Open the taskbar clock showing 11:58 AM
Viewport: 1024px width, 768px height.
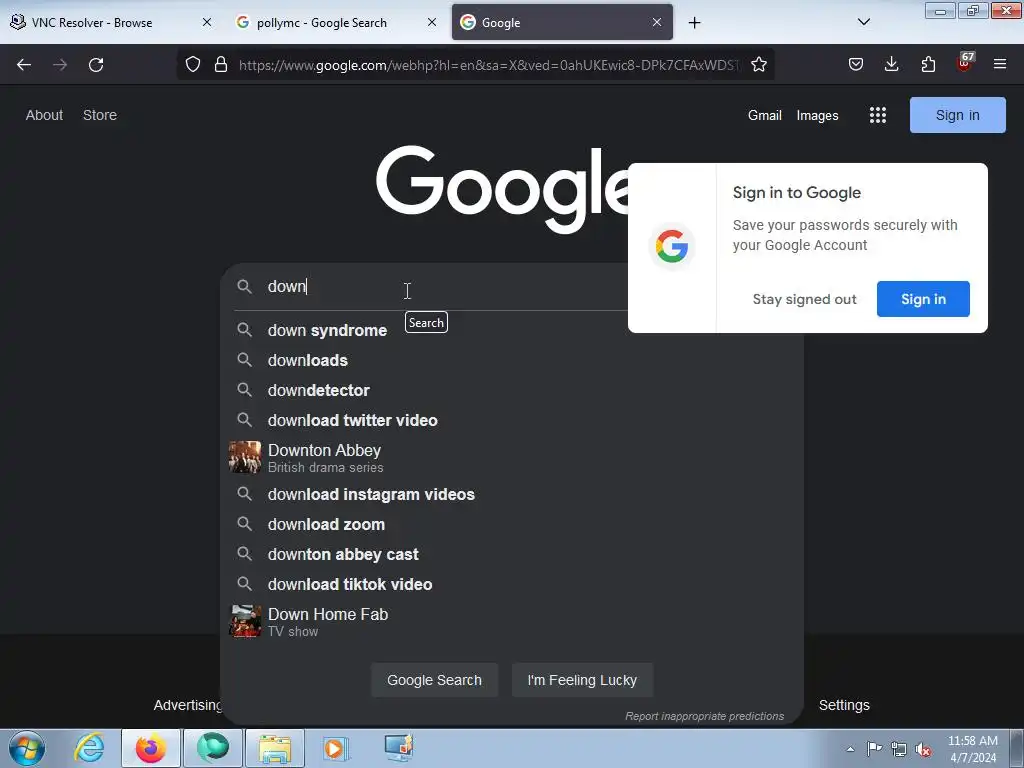972,749
